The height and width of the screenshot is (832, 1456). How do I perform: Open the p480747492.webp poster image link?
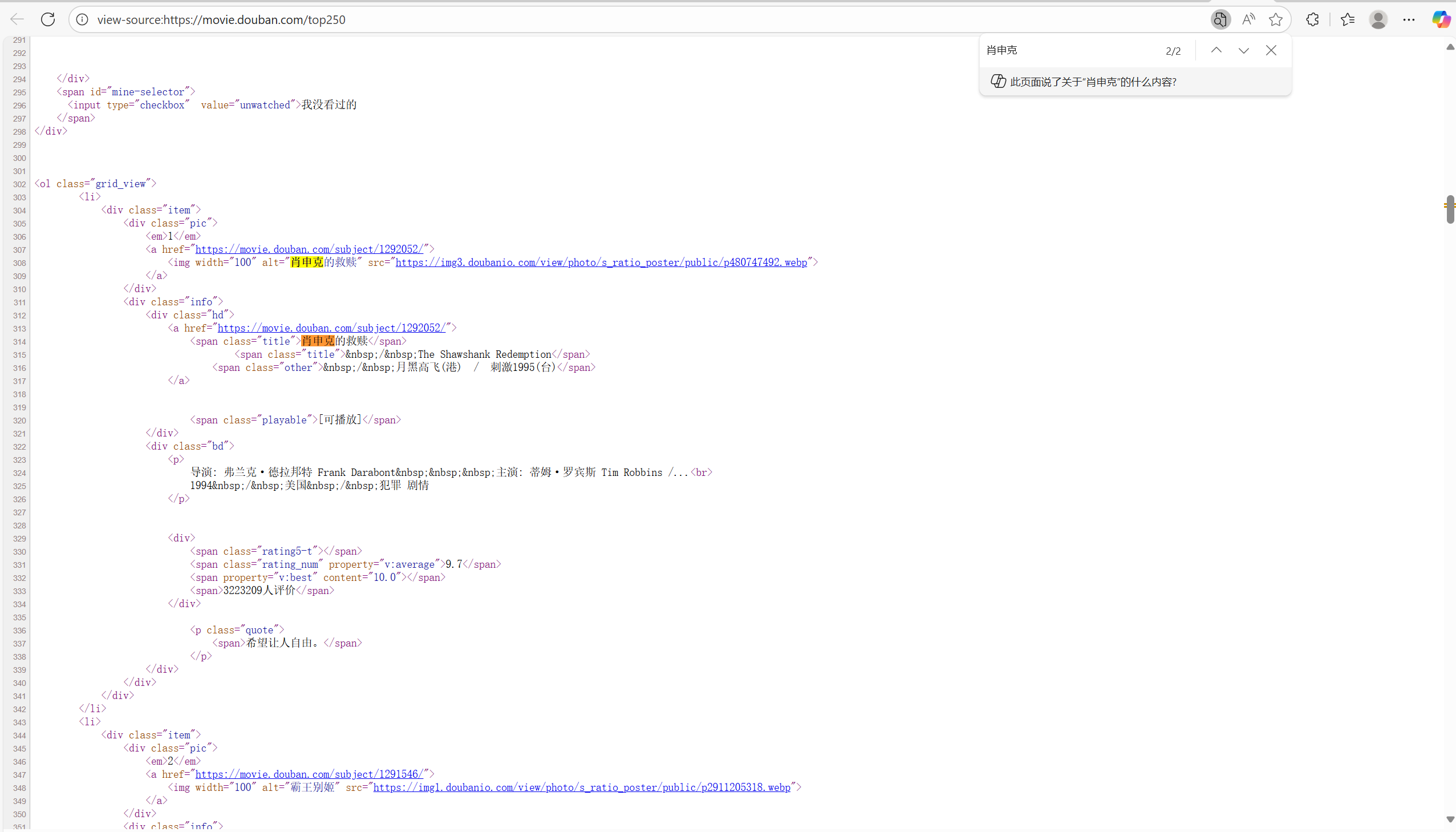pyautogui.click(x=601, y=262)
